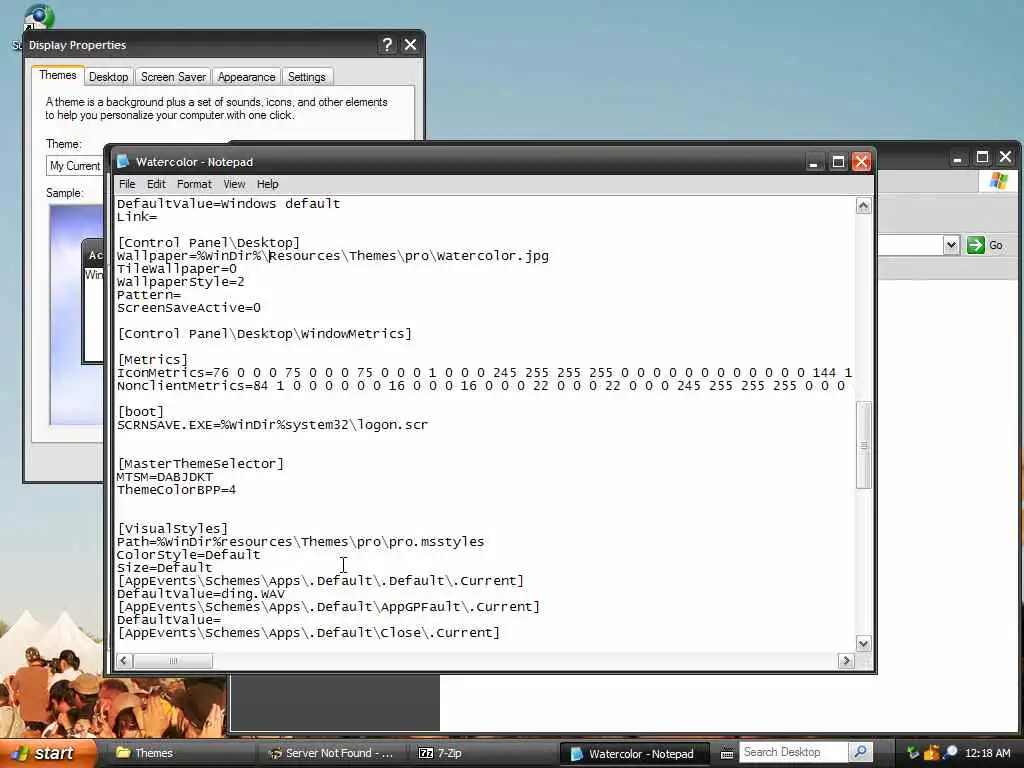The image size is (1024, 768).
Task: Click the green arrow icon in the system tray
Action: click(912, 753)
